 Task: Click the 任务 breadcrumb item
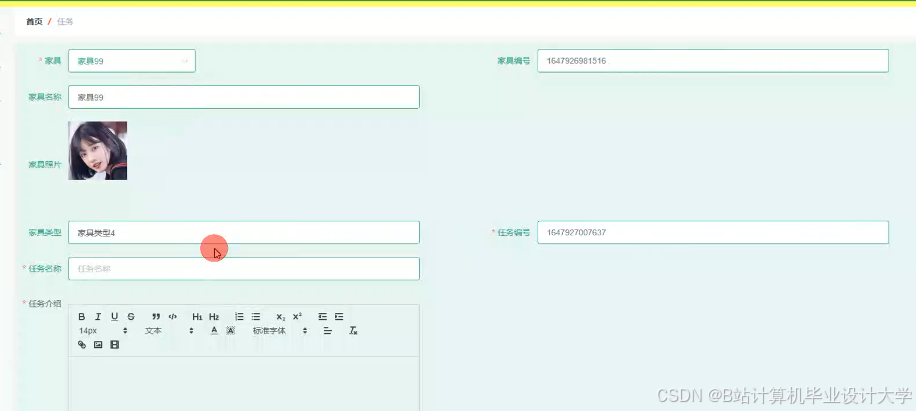[65, 22]
